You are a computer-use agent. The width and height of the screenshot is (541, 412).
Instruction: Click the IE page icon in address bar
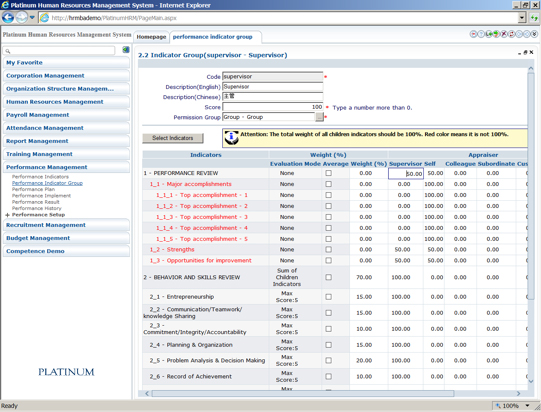pyautogui.click(x=44, y=18)
